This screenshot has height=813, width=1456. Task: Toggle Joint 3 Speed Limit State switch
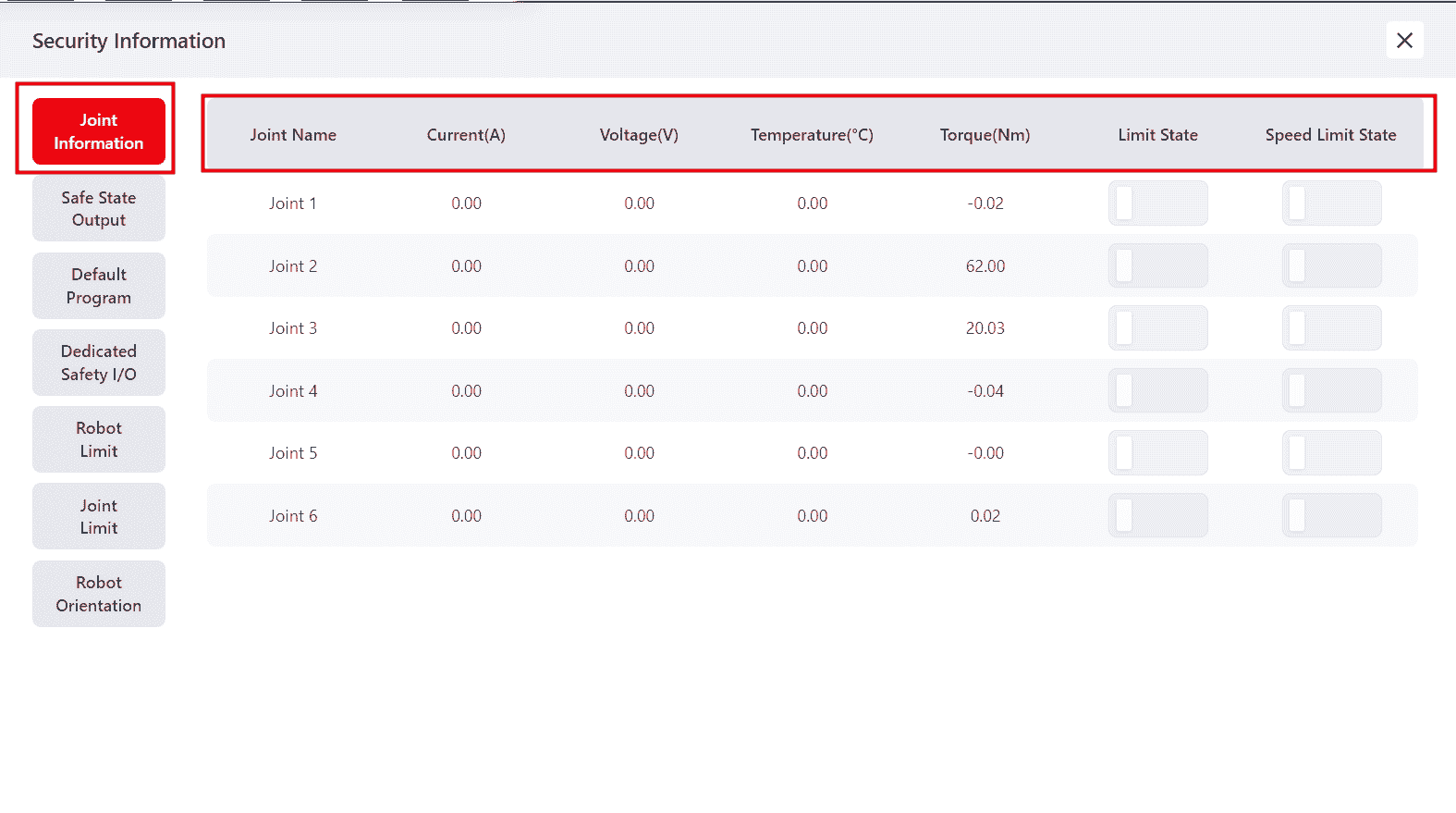[1331, 328]
